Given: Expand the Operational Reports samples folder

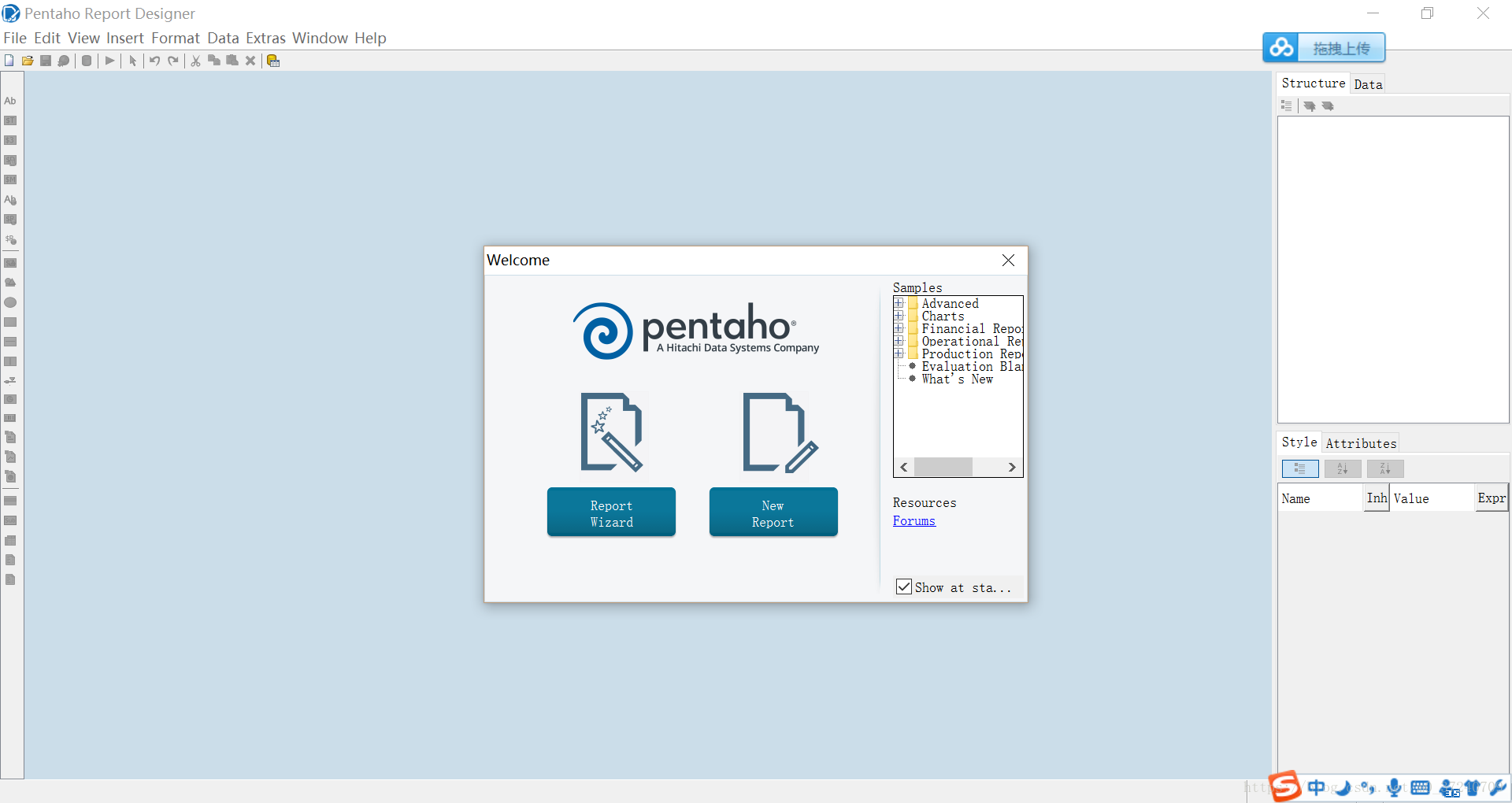Looking at the screenshot, I should pos(899,341).
